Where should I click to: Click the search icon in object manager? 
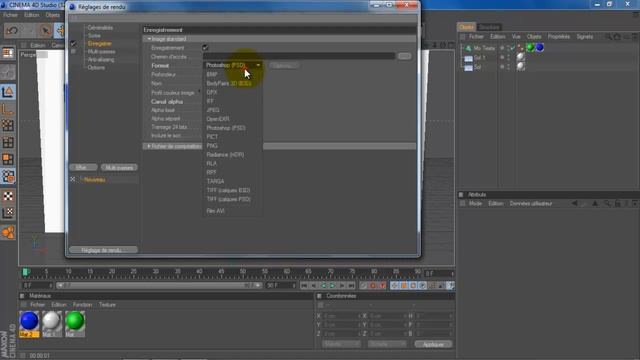coord(609,37)
